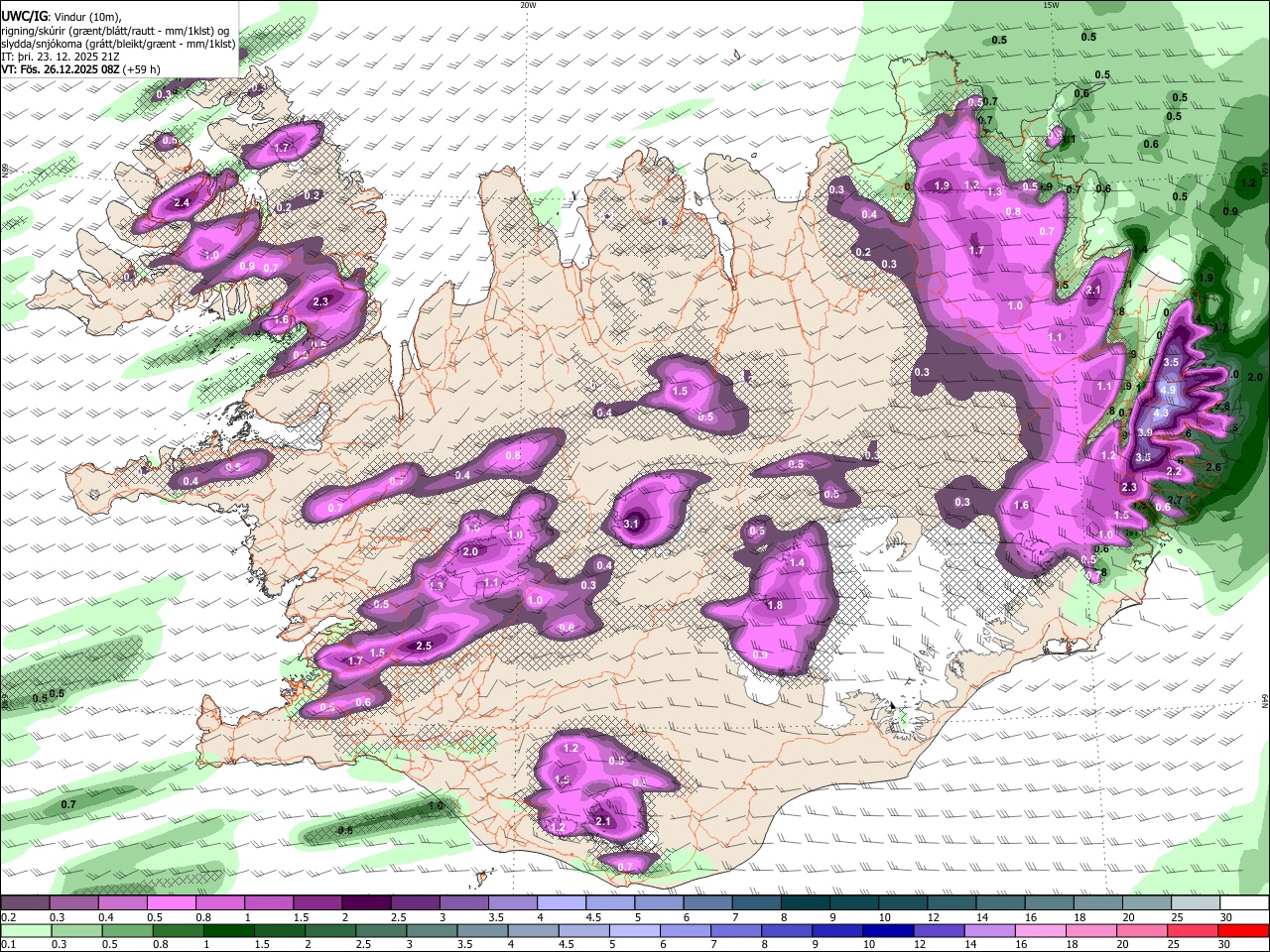
Task: Select the dark teal swatch at snow legend's 8 mark
Action: (806, 903)
